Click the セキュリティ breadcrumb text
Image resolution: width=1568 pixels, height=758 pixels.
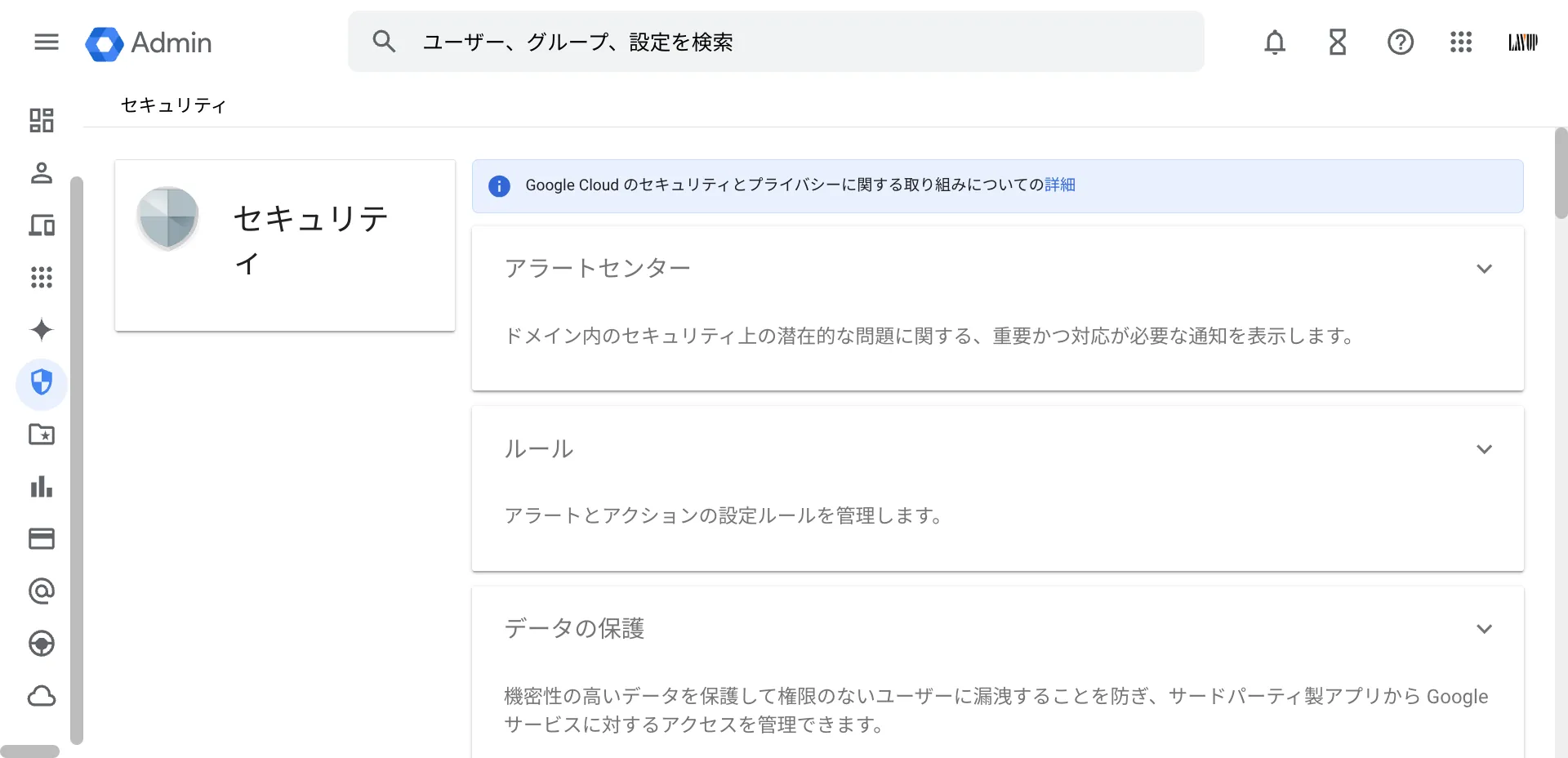coord(173,105)
